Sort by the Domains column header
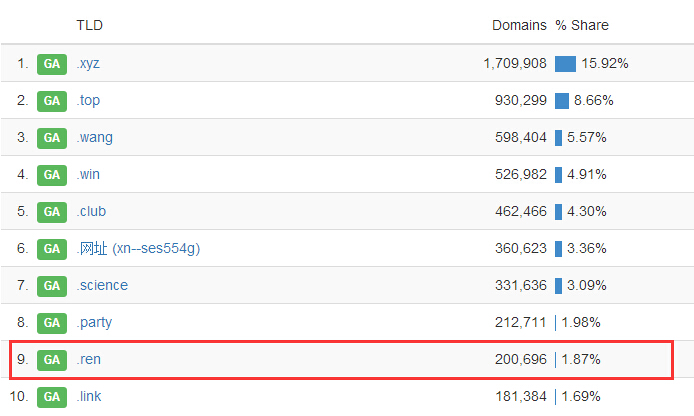Image resolution: width=694 pixels, height=416 pixels. pyautogui.click(x=519, y=25)
